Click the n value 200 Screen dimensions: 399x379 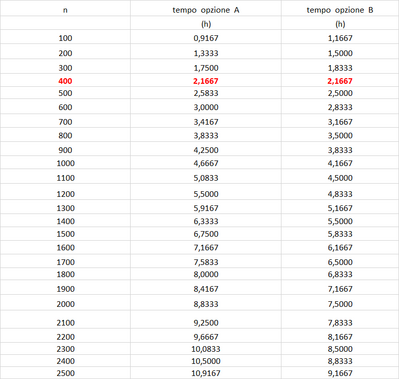[65, 53]
